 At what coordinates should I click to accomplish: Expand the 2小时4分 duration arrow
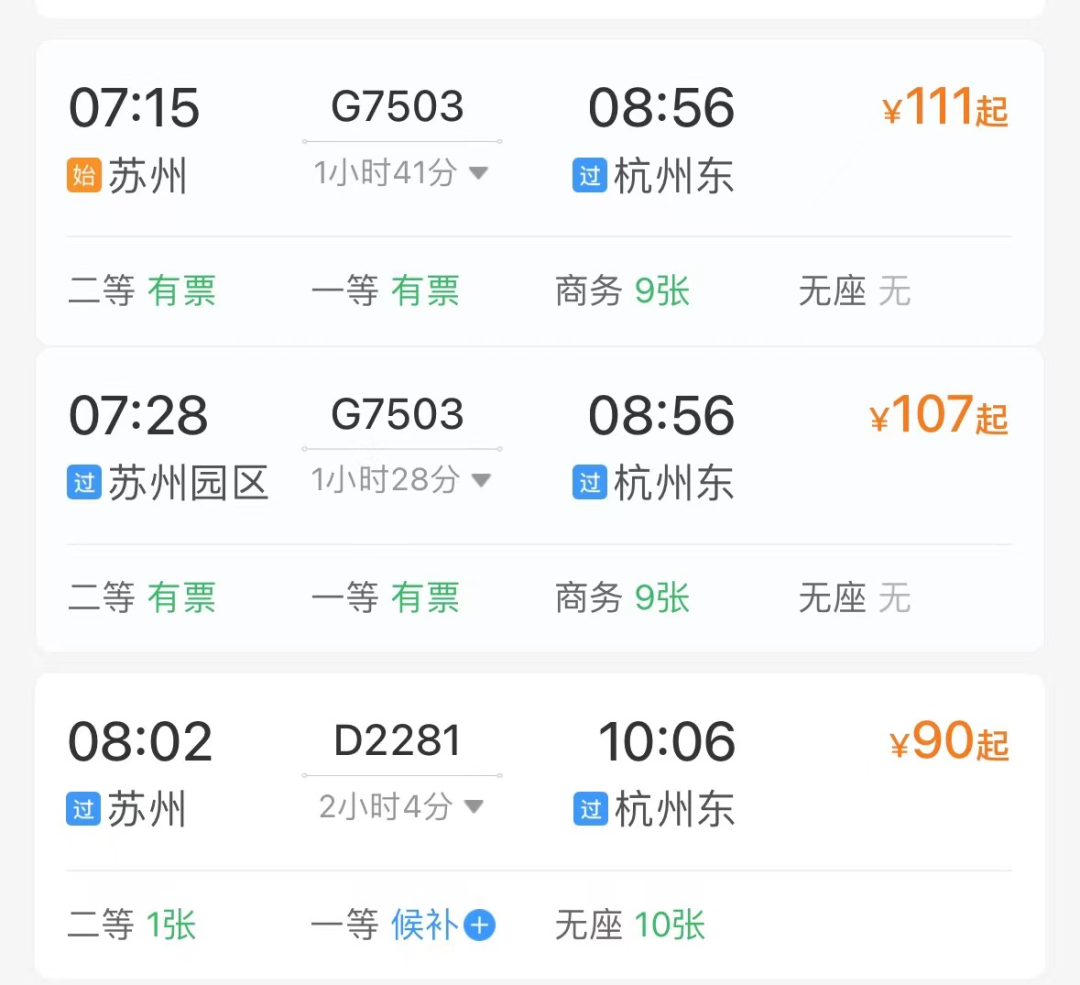[474, 806]
